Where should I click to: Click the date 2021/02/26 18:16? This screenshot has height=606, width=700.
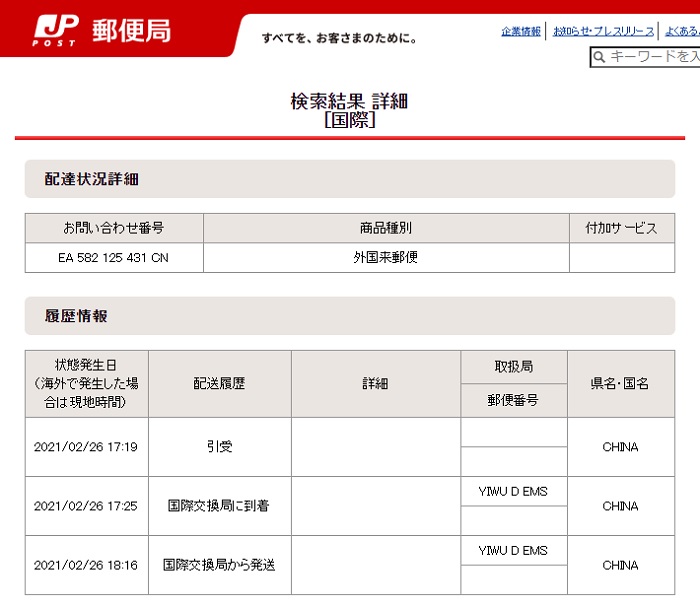(86, 565)
